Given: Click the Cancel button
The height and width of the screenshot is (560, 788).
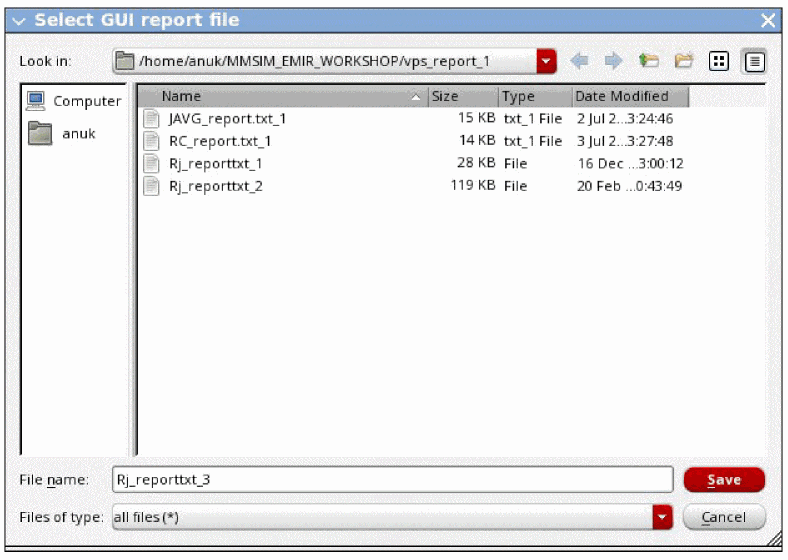Looking at the screenshot, I should [724, 517].
